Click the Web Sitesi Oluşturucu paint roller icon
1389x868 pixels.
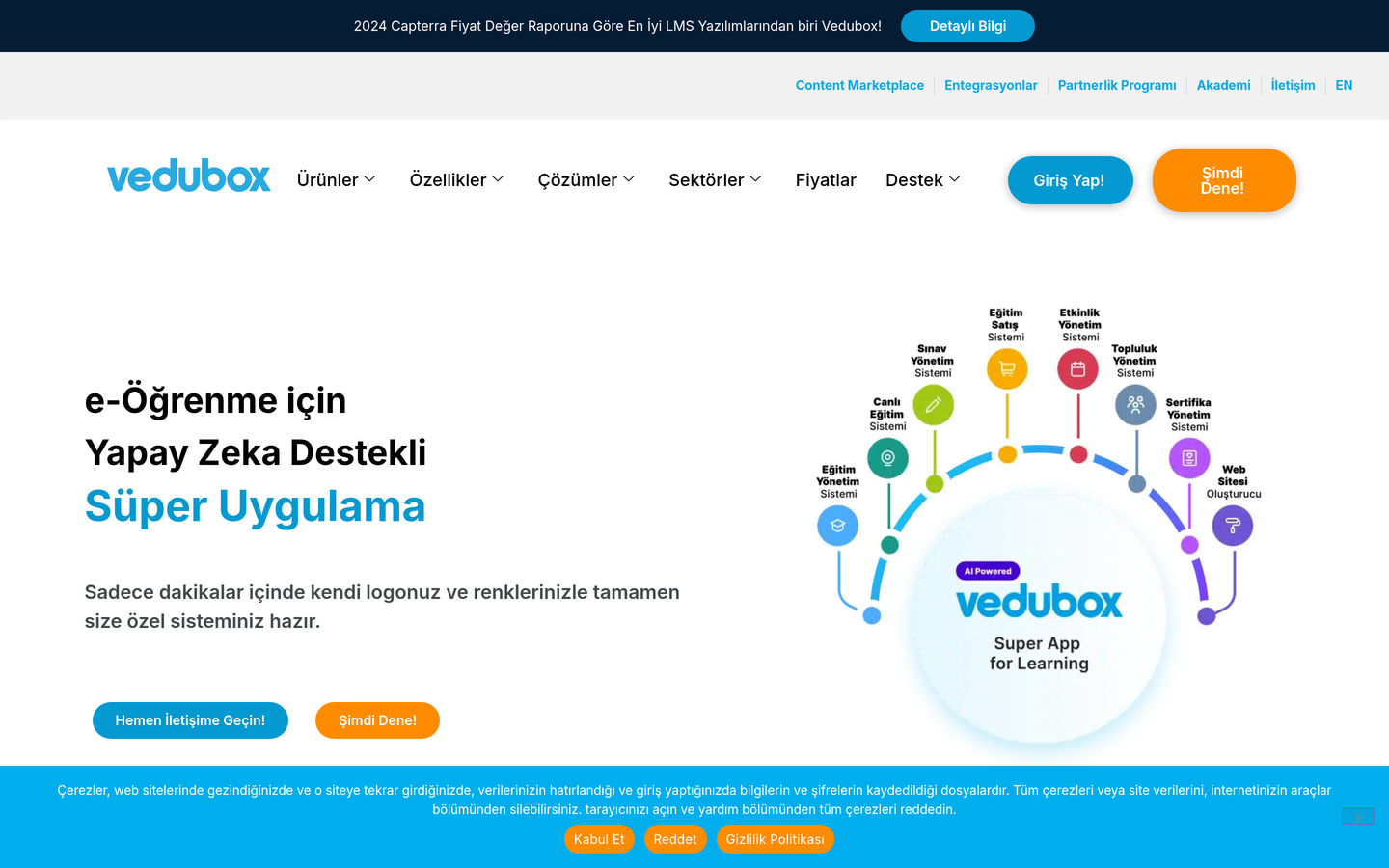[1232, 526]
